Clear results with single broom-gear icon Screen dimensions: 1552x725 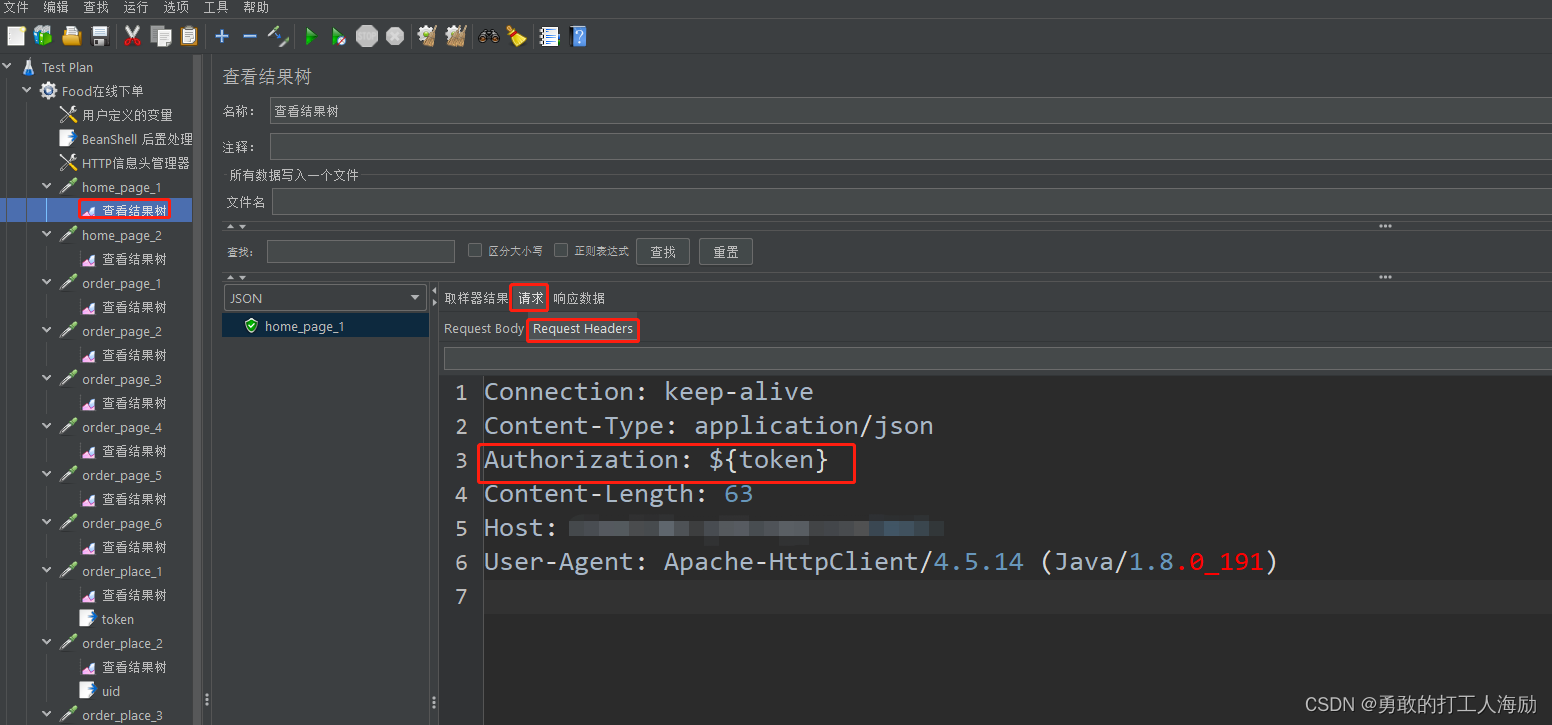click(x=427, y=36)
